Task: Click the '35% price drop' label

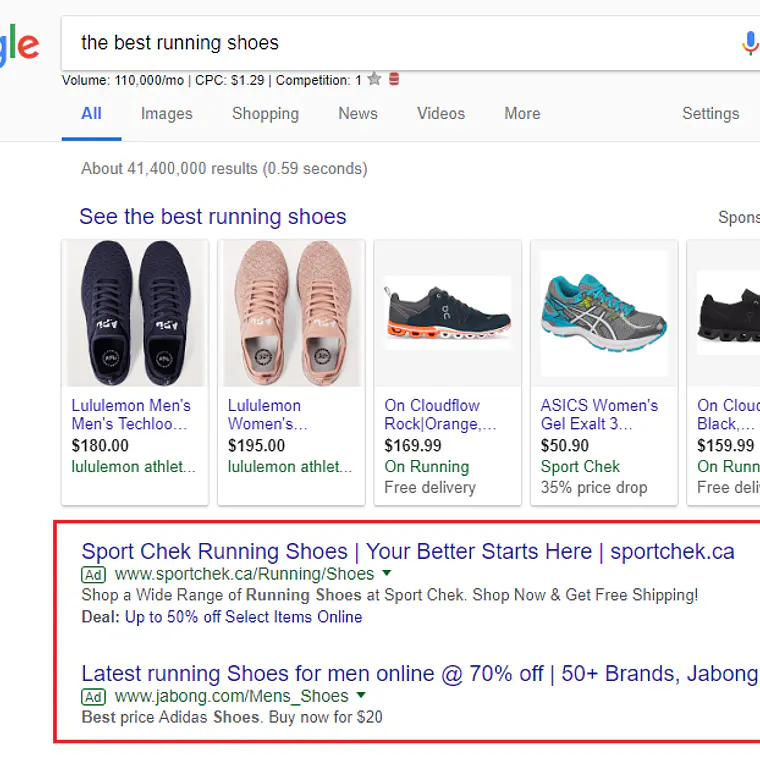Action: [594, 487]
